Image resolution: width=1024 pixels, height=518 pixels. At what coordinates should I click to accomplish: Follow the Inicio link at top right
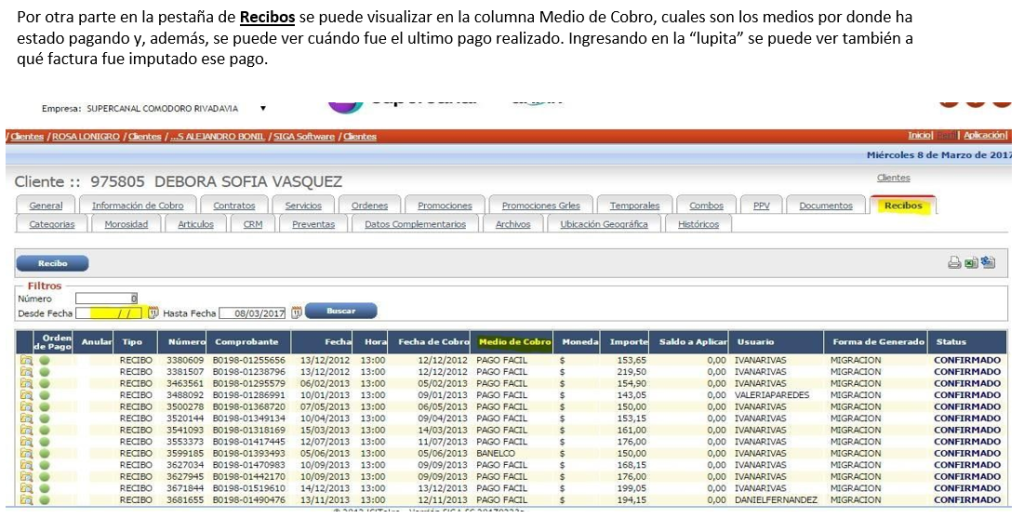tap(919, 135)
